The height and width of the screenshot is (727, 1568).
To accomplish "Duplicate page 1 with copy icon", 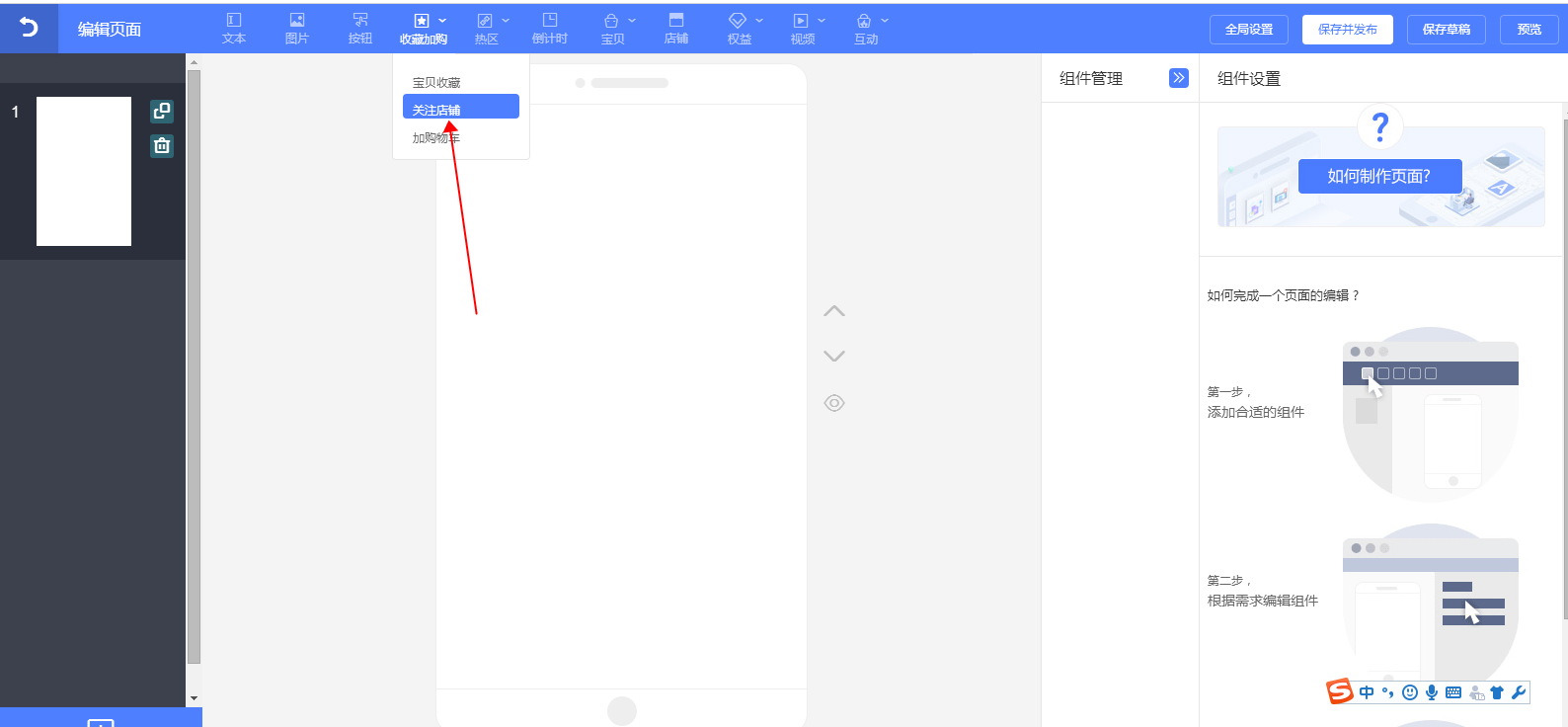I will pyautogui.click(x=162, y=111).
